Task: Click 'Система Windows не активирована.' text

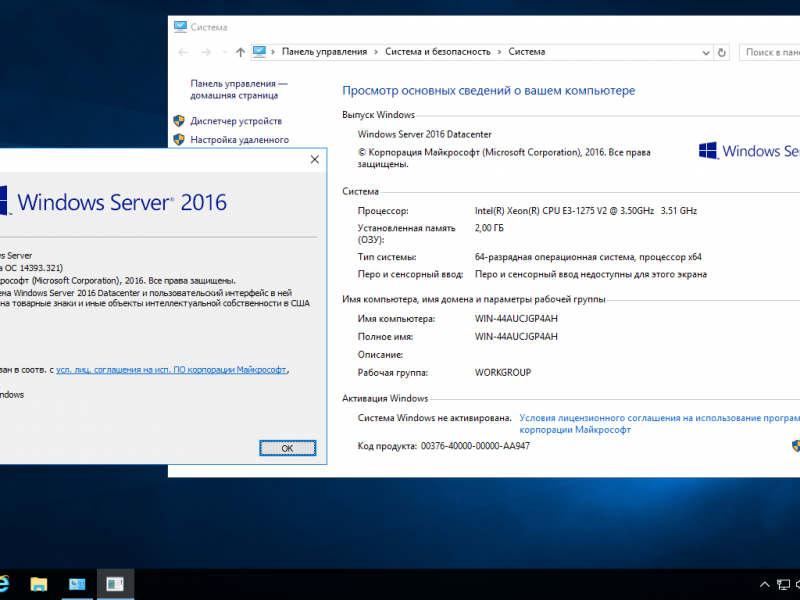Action: pos(434,418)
